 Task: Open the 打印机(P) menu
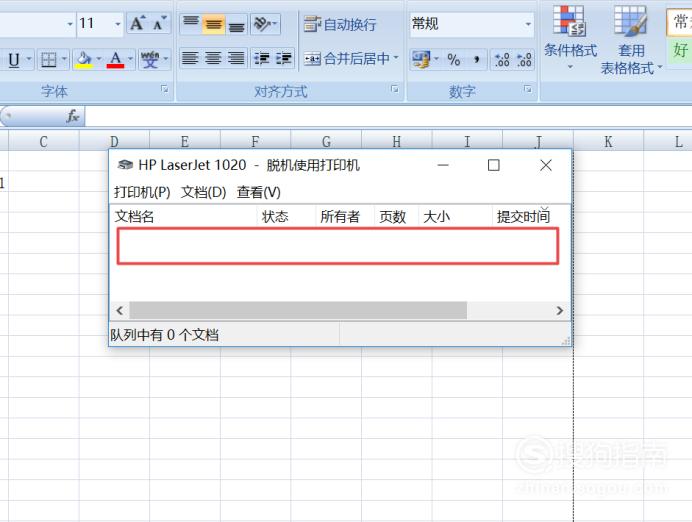[x=142, y=192]
